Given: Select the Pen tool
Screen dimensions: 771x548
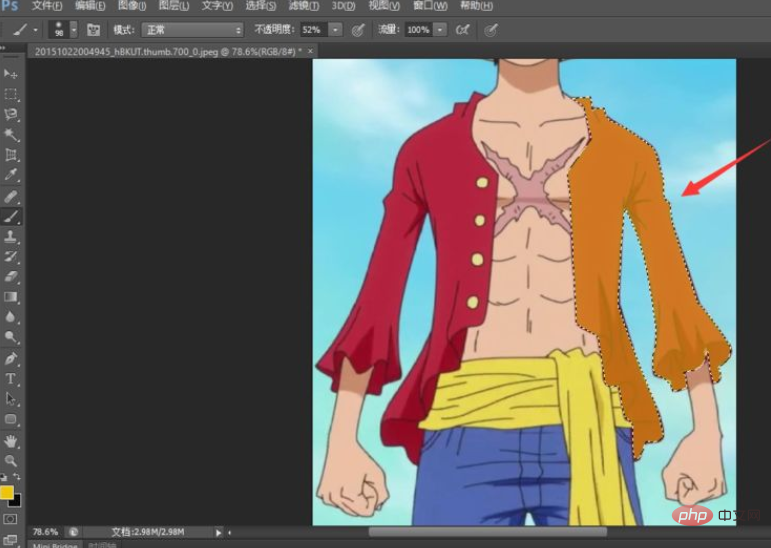Looking at the screenshot, I should tap(11, 359).
